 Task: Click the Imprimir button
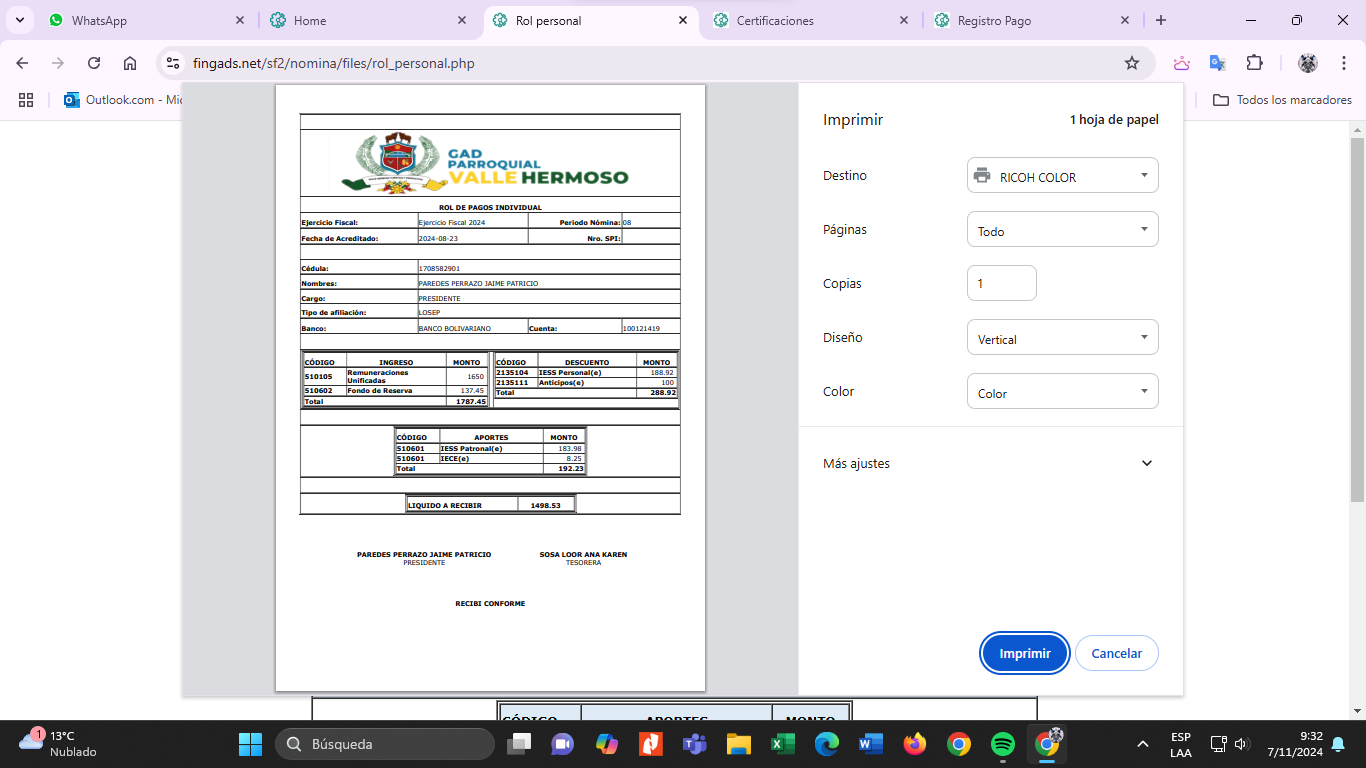[x=1025, y=653]
